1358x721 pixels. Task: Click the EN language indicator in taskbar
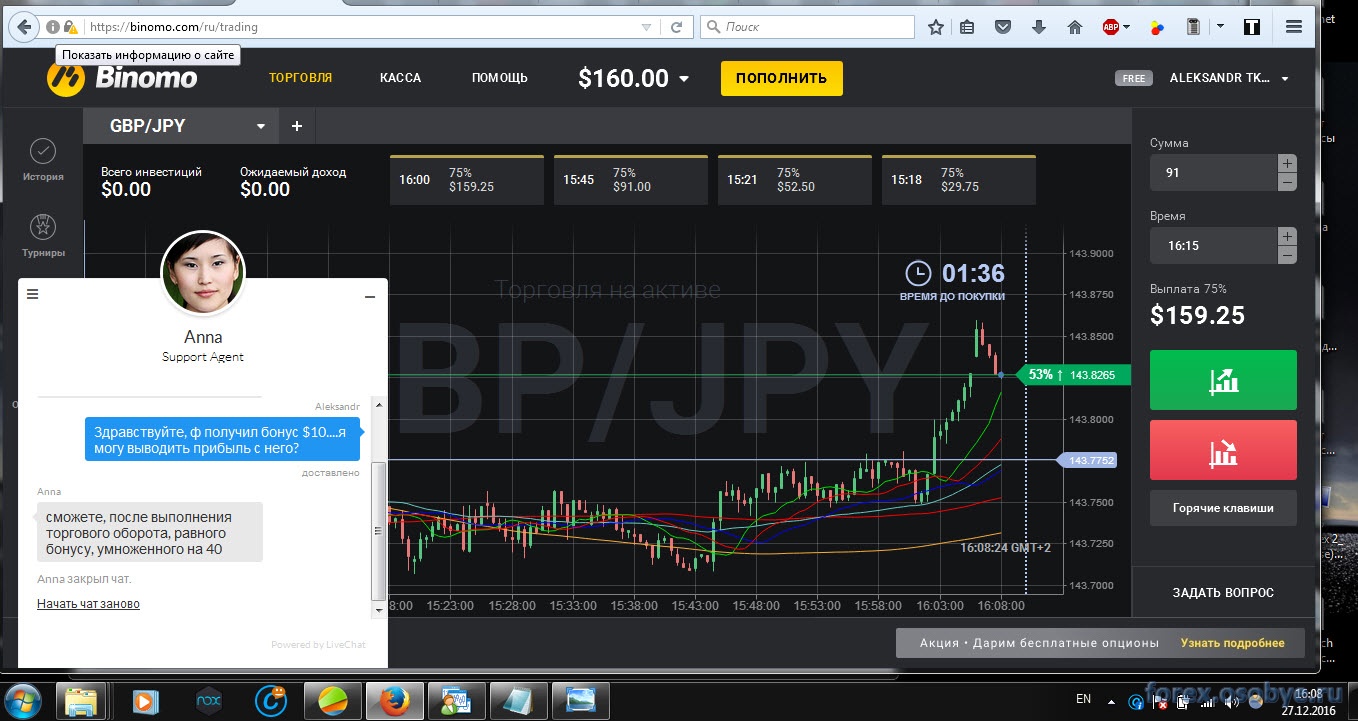click(x=1083, y=698)
